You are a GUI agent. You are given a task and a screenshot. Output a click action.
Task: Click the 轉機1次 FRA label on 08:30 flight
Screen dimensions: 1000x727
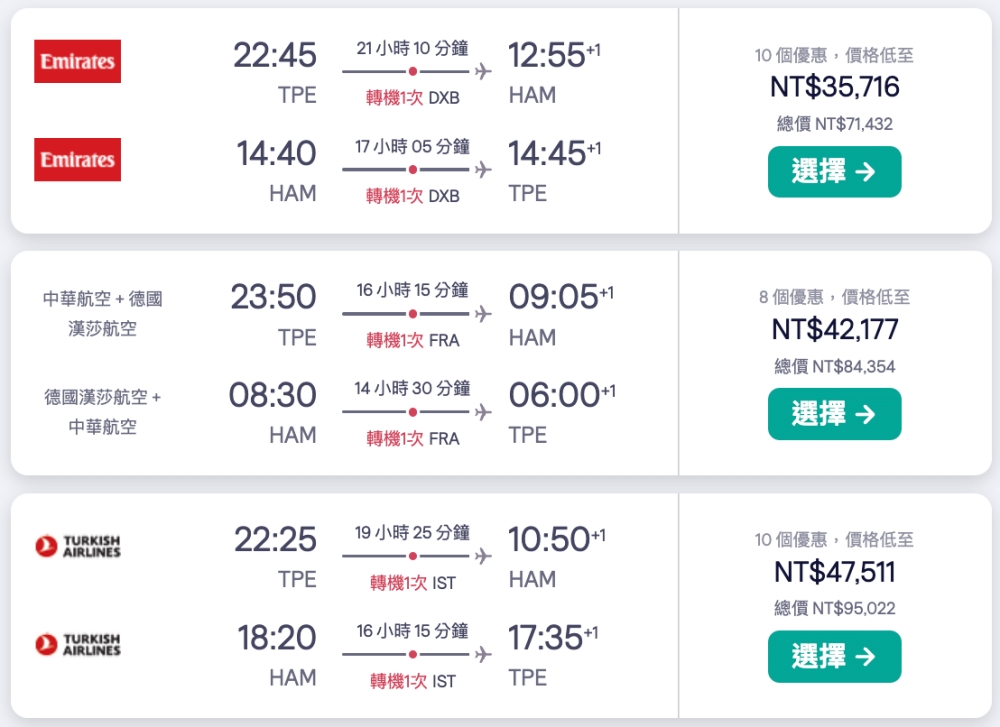click(413, 439)
